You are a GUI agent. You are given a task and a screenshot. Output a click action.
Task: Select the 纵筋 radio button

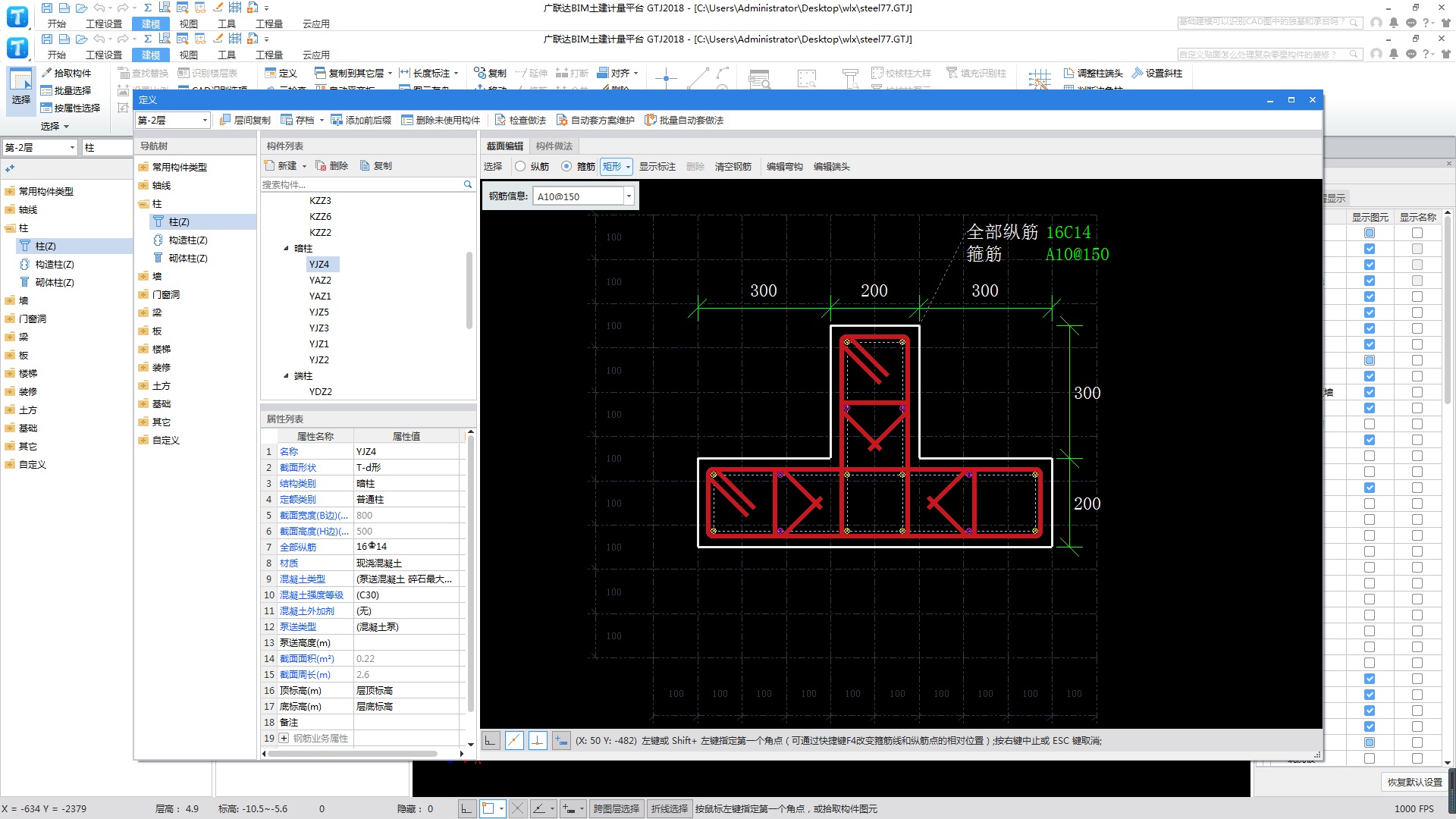[x=520, y=166]
